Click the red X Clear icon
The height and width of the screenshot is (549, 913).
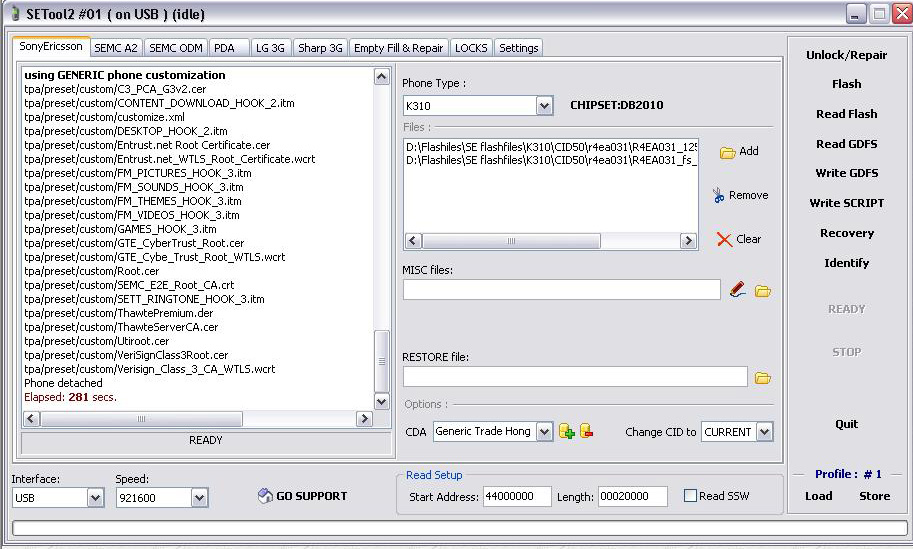point(724,239)
